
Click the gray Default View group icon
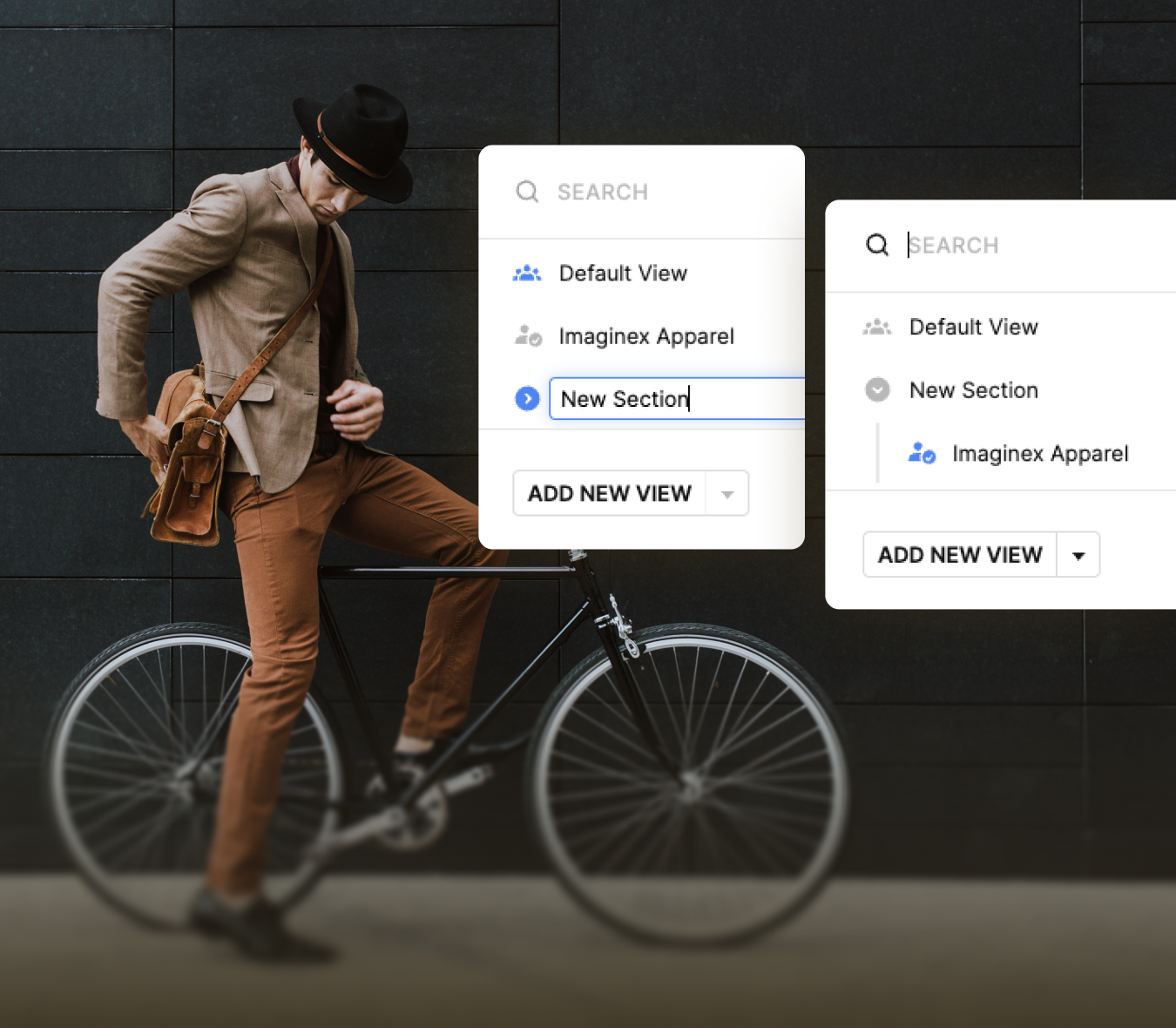tap(877, 328)
